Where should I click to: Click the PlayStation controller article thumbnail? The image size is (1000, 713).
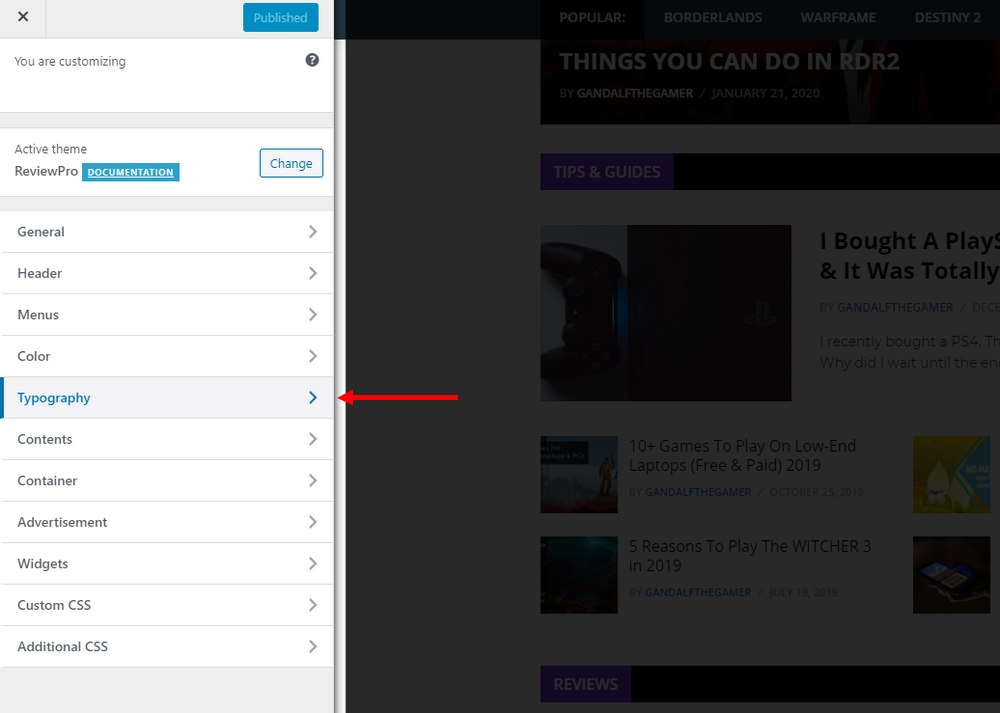666,313
